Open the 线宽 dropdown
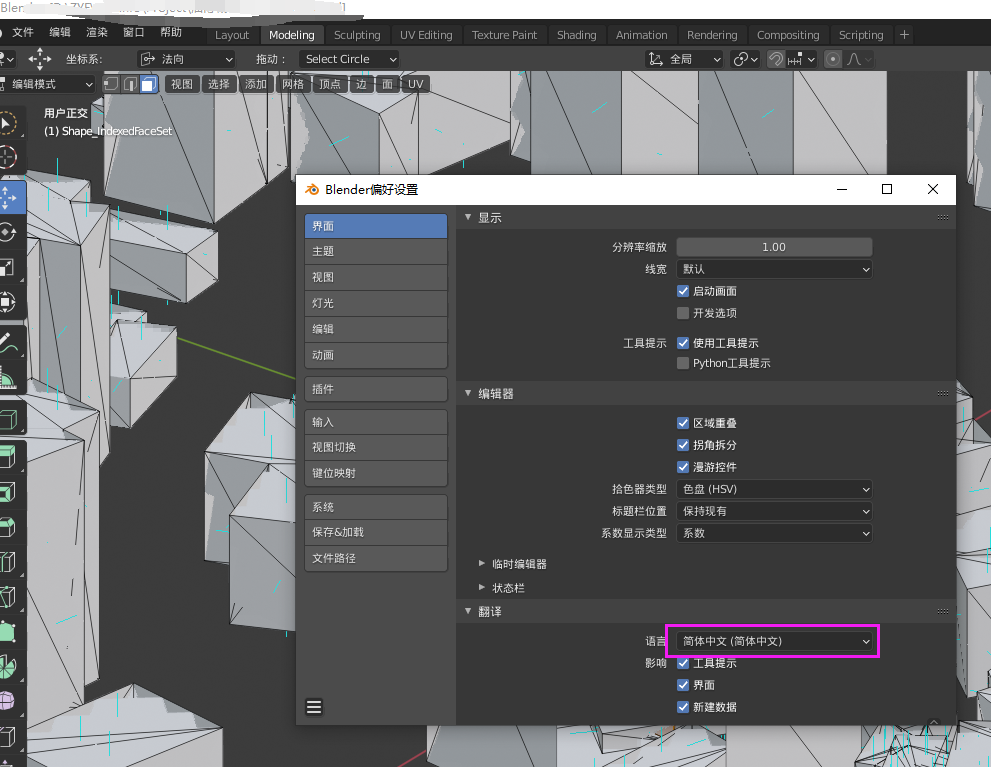Image resolution: width=991 pixels, height=767 pixels. 774,269
